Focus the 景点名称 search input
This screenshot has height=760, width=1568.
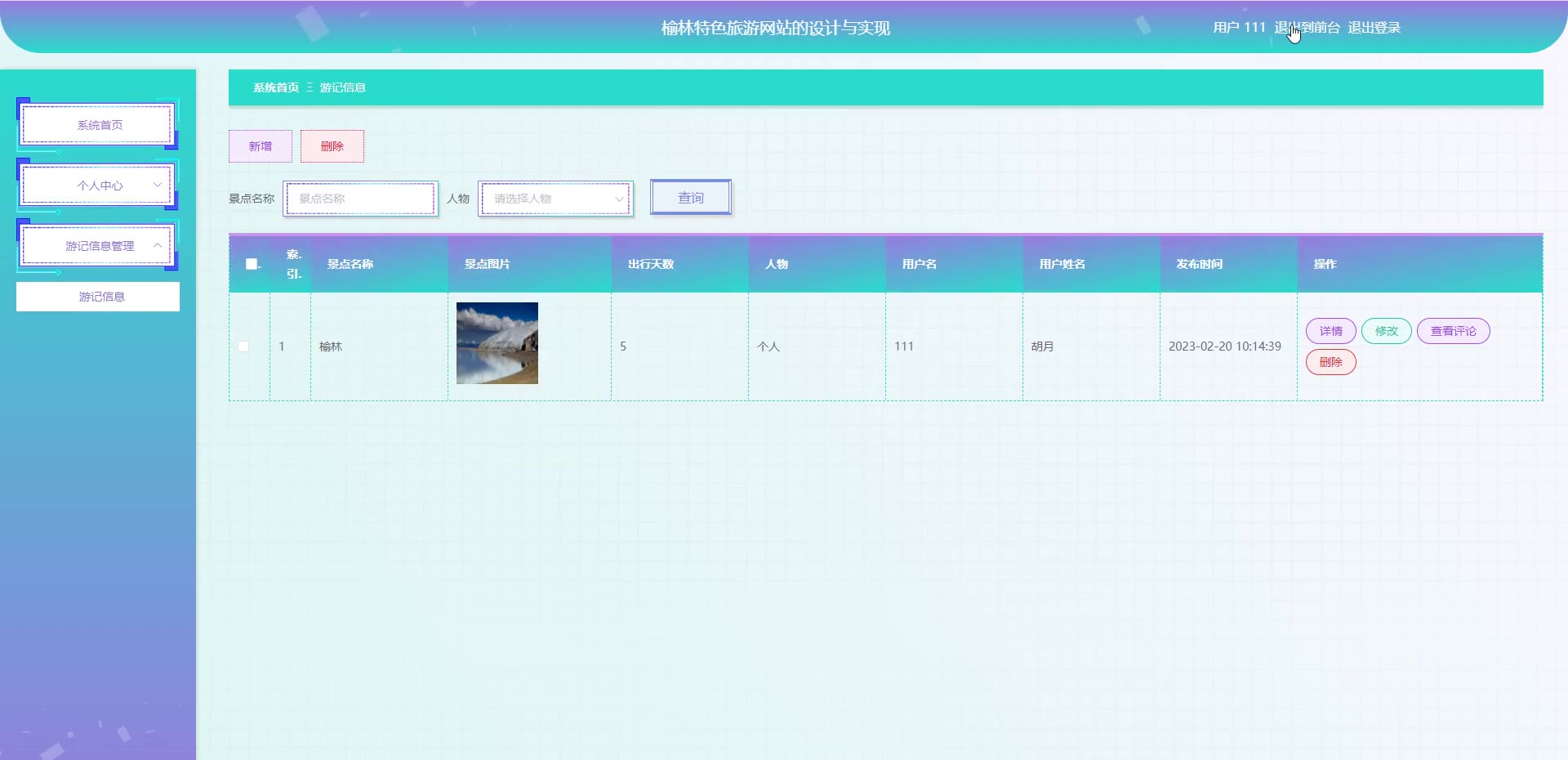(361, 199)
